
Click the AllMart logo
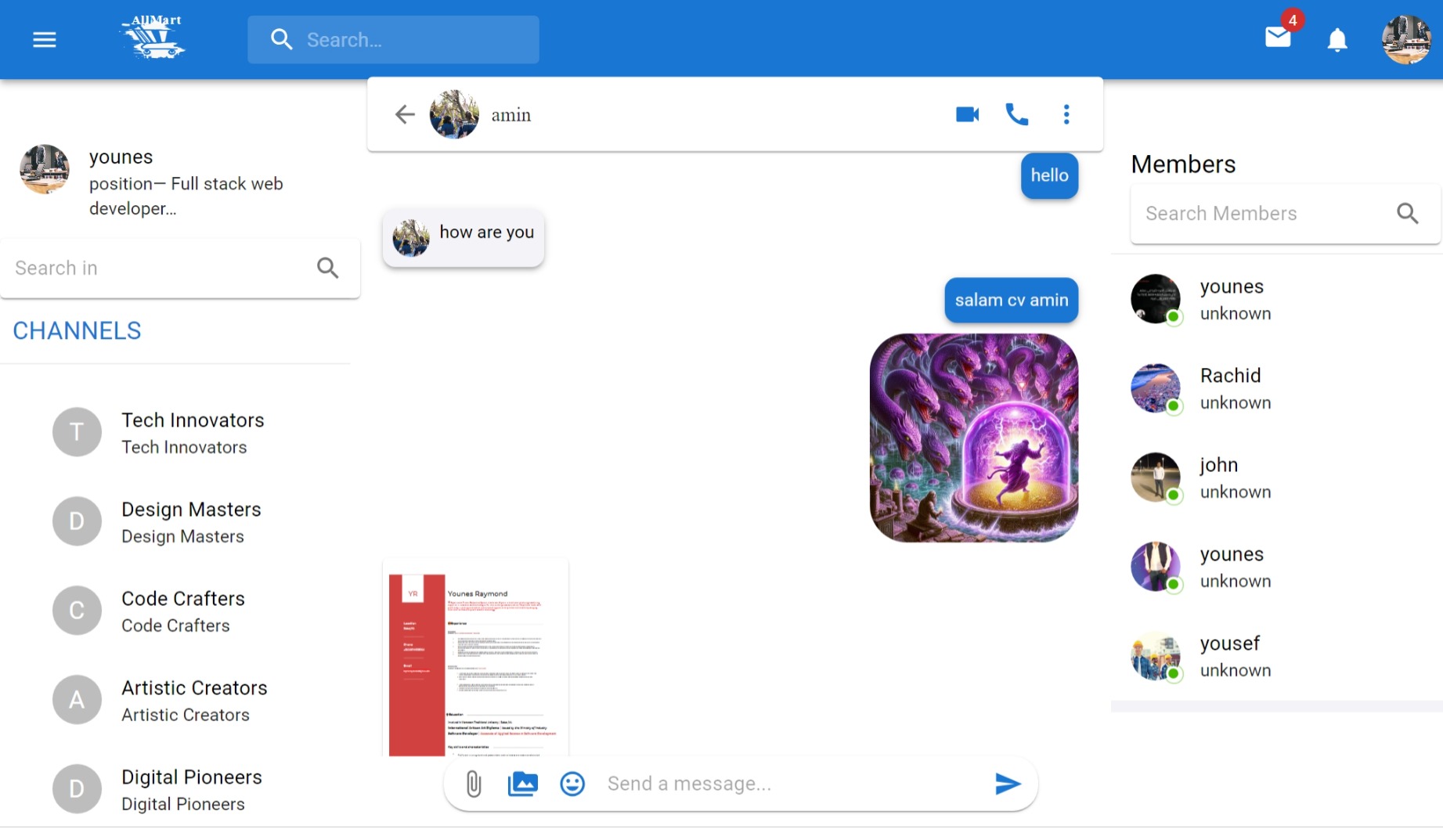[x=153, y=37]
